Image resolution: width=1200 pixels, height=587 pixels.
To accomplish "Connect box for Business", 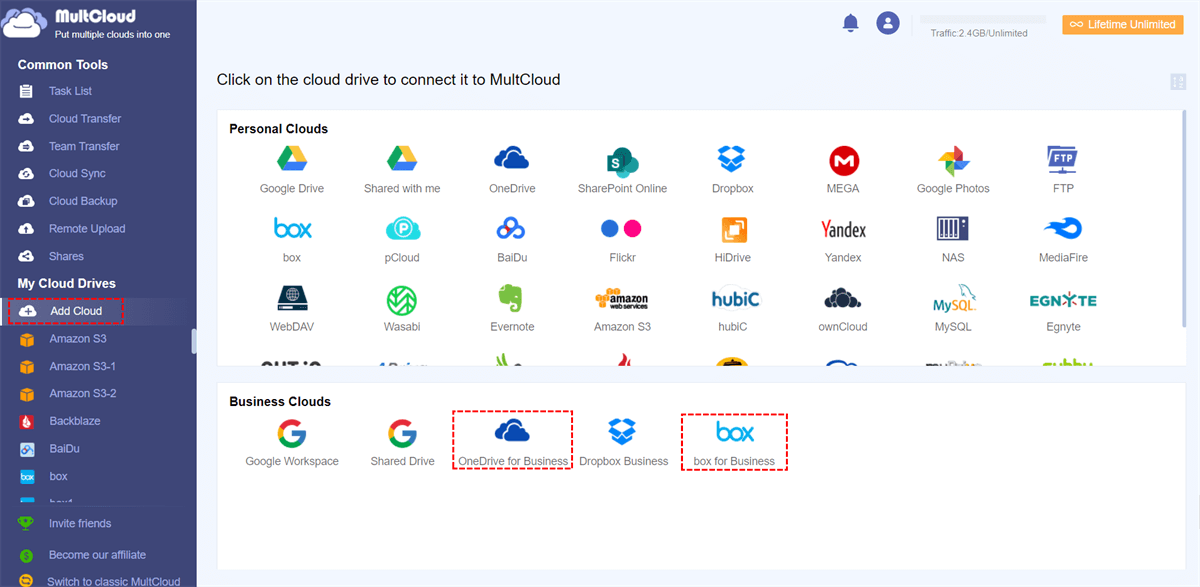I will point(735,442).
